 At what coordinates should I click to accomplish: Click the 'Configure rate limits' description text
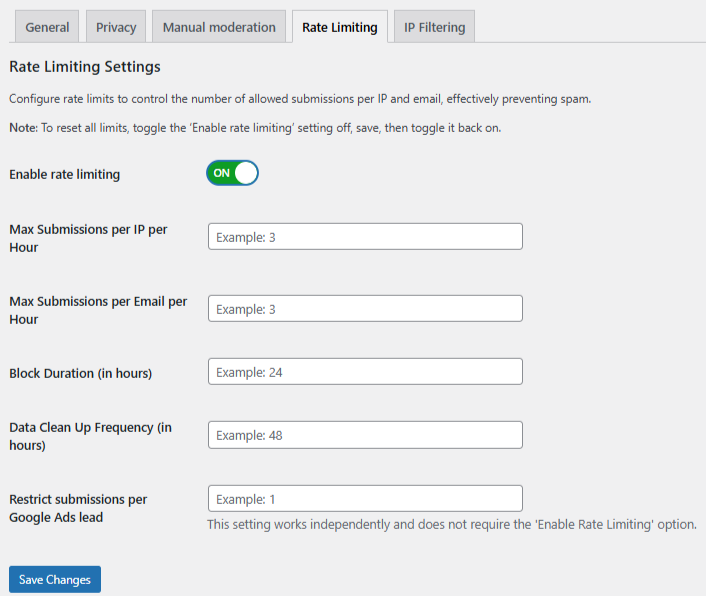pyautogui.click(x=300, y=99)
